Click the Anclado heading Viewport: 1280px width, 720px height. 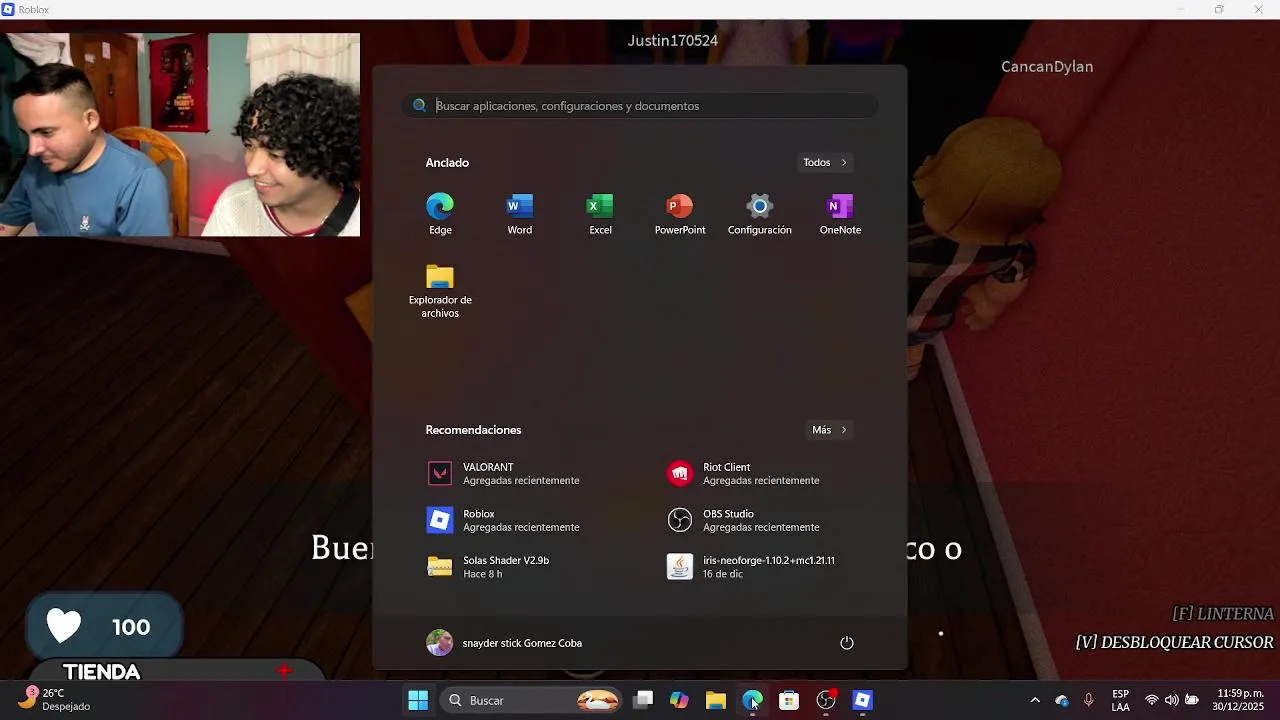(447, 162)
